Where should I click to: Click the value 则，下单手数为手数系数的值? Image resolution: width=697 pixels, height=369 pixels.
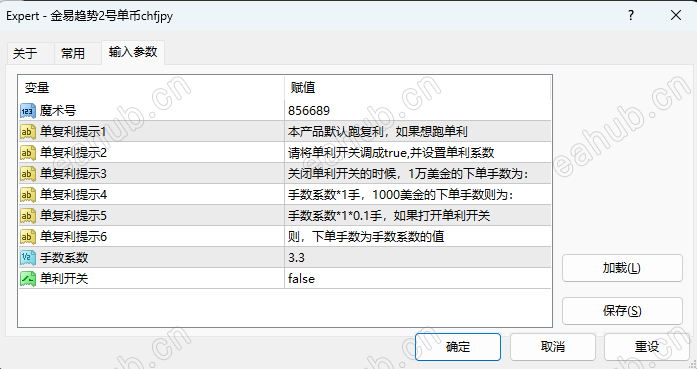pyautogui.click(x=366, y=237)
